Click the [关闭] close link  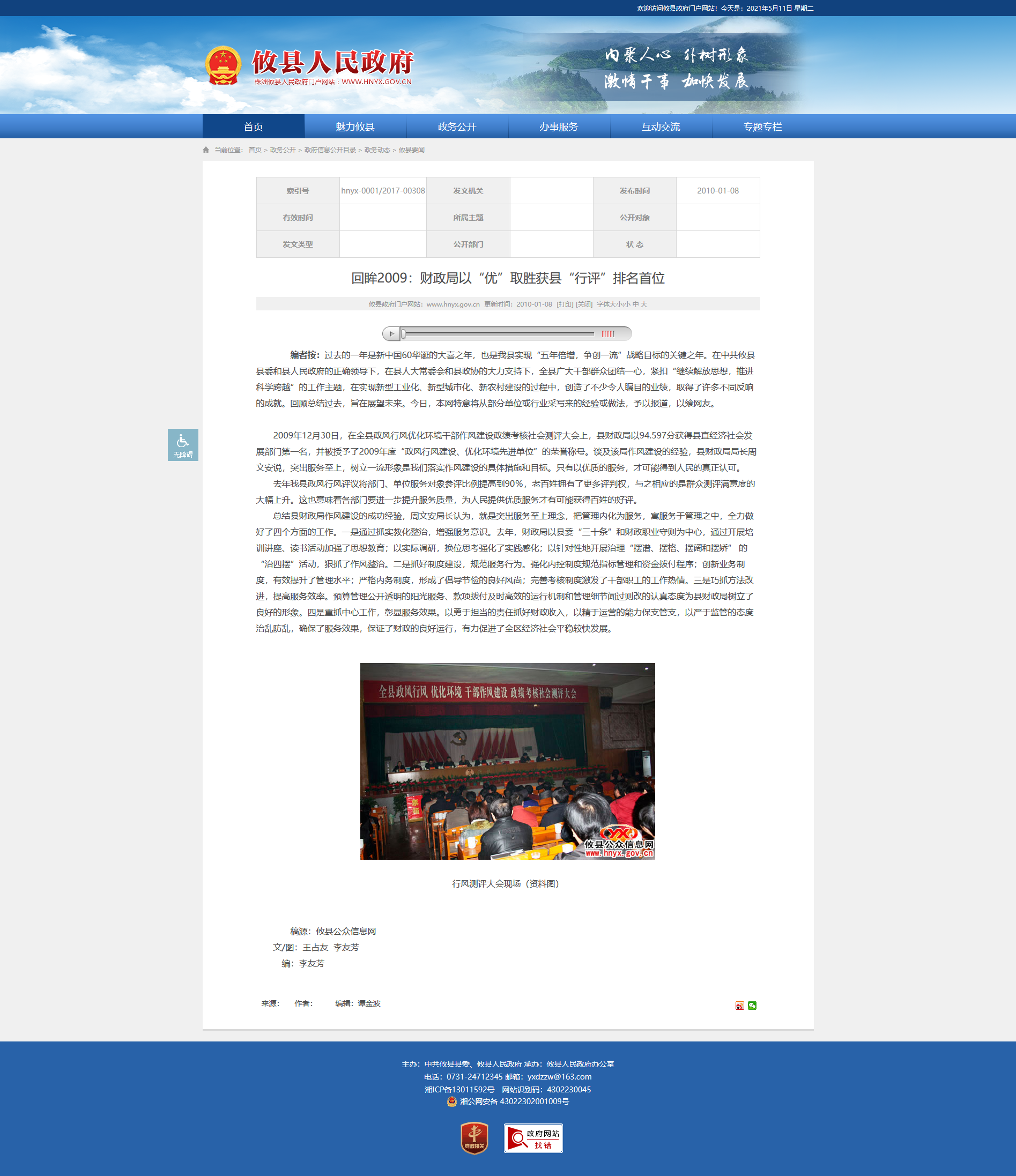[584, 304]
